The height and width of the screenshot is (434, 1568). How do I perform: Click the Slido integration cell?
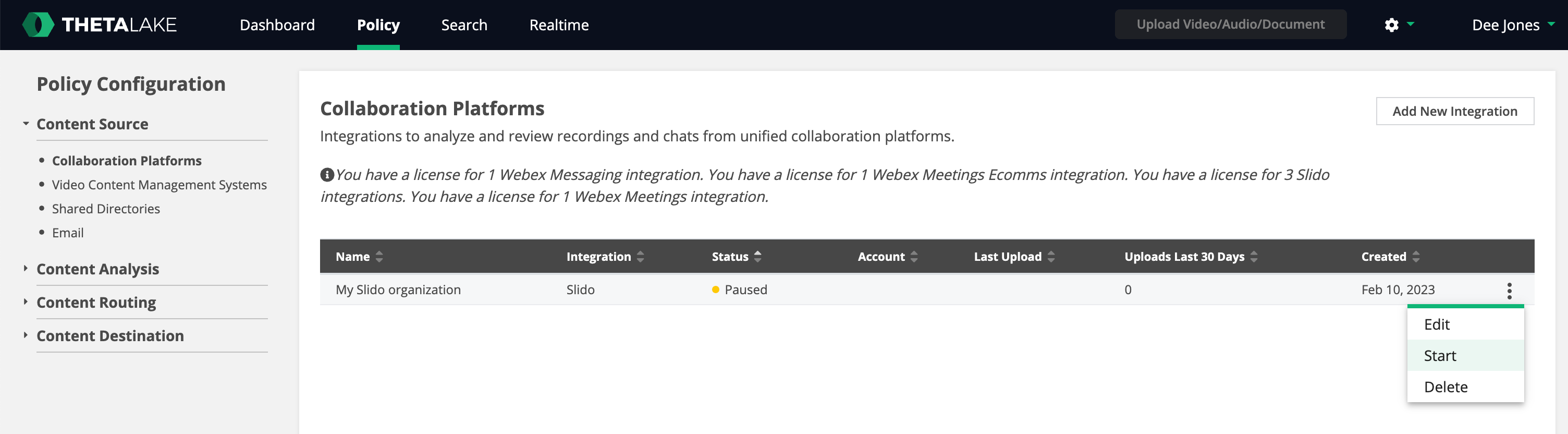[x=580, y=290]
